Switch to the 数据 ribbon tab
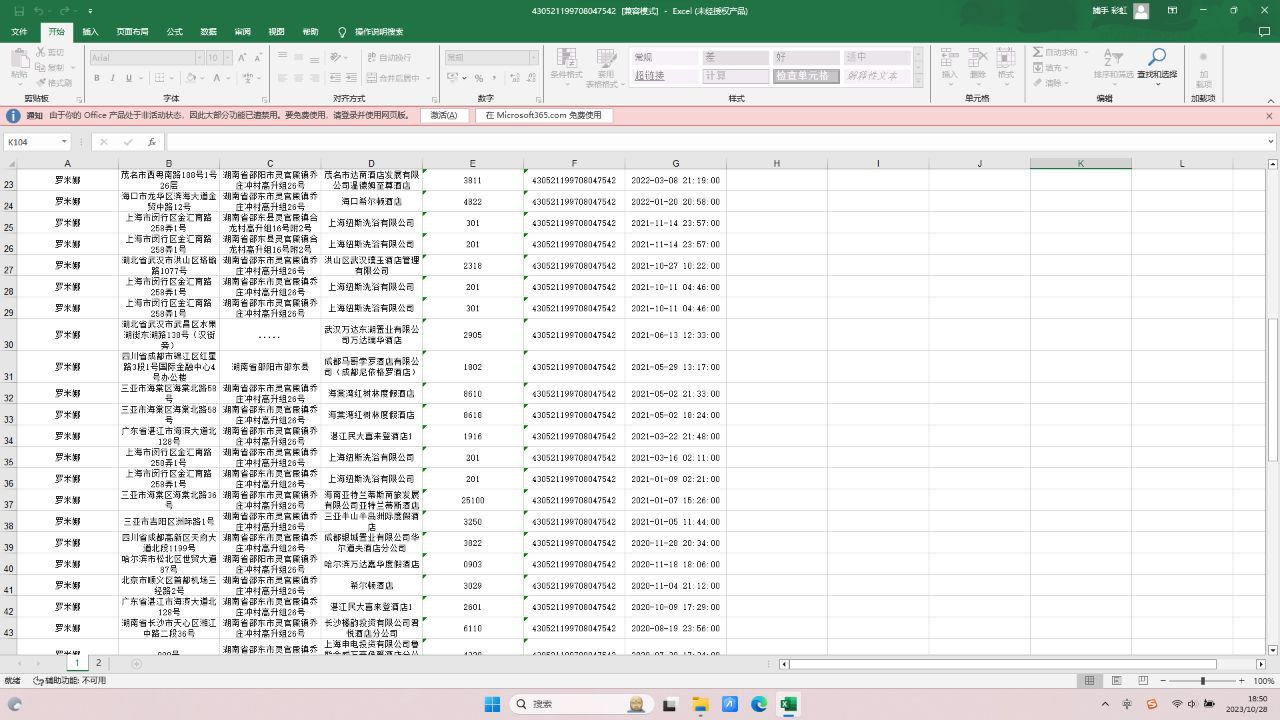The height and width of the screenshot is (720, 1280). pos(208,32)
